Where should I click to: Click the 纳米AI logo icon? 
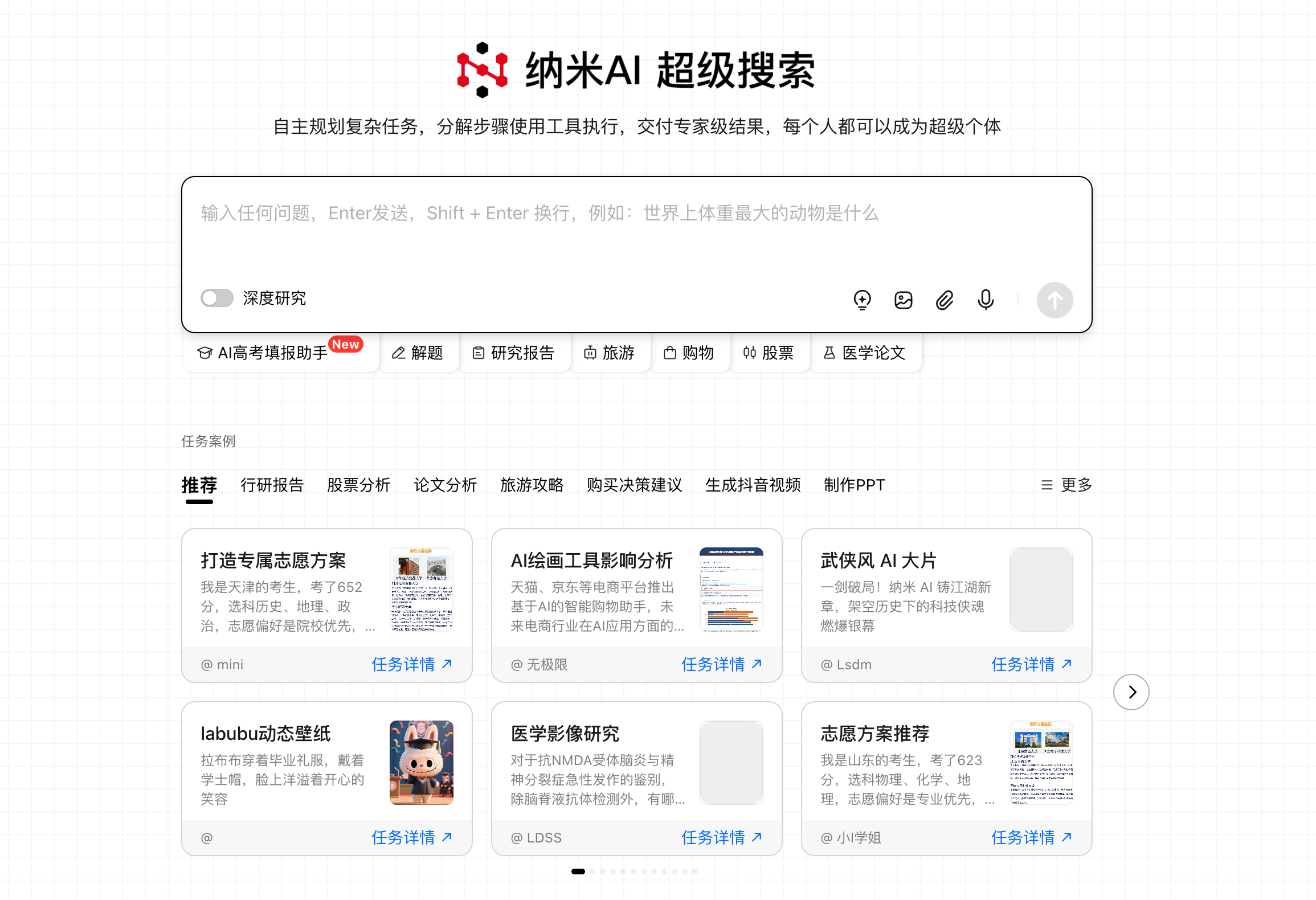point(482,70)
